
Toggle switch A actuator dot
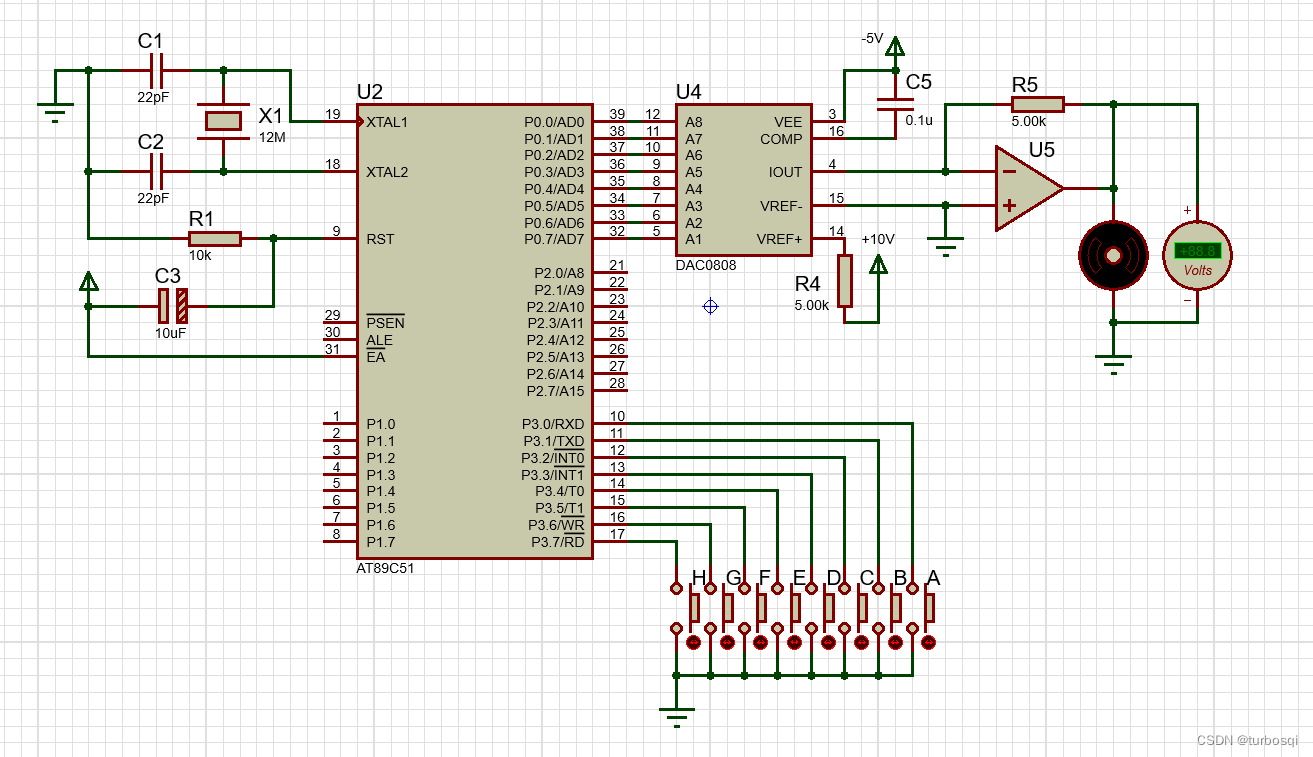(x=929, y=642)
